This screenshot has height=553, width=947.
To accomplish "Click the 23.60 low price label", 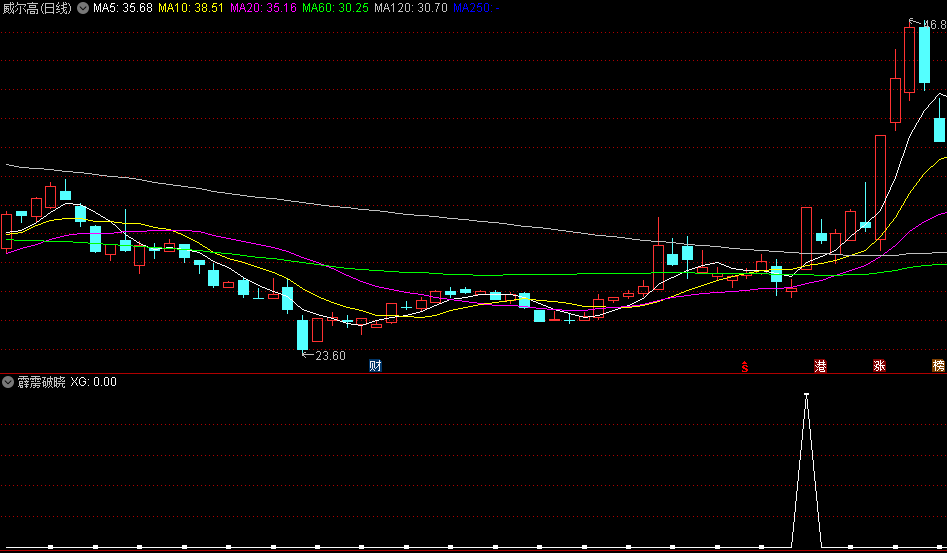I will [330, 356].
